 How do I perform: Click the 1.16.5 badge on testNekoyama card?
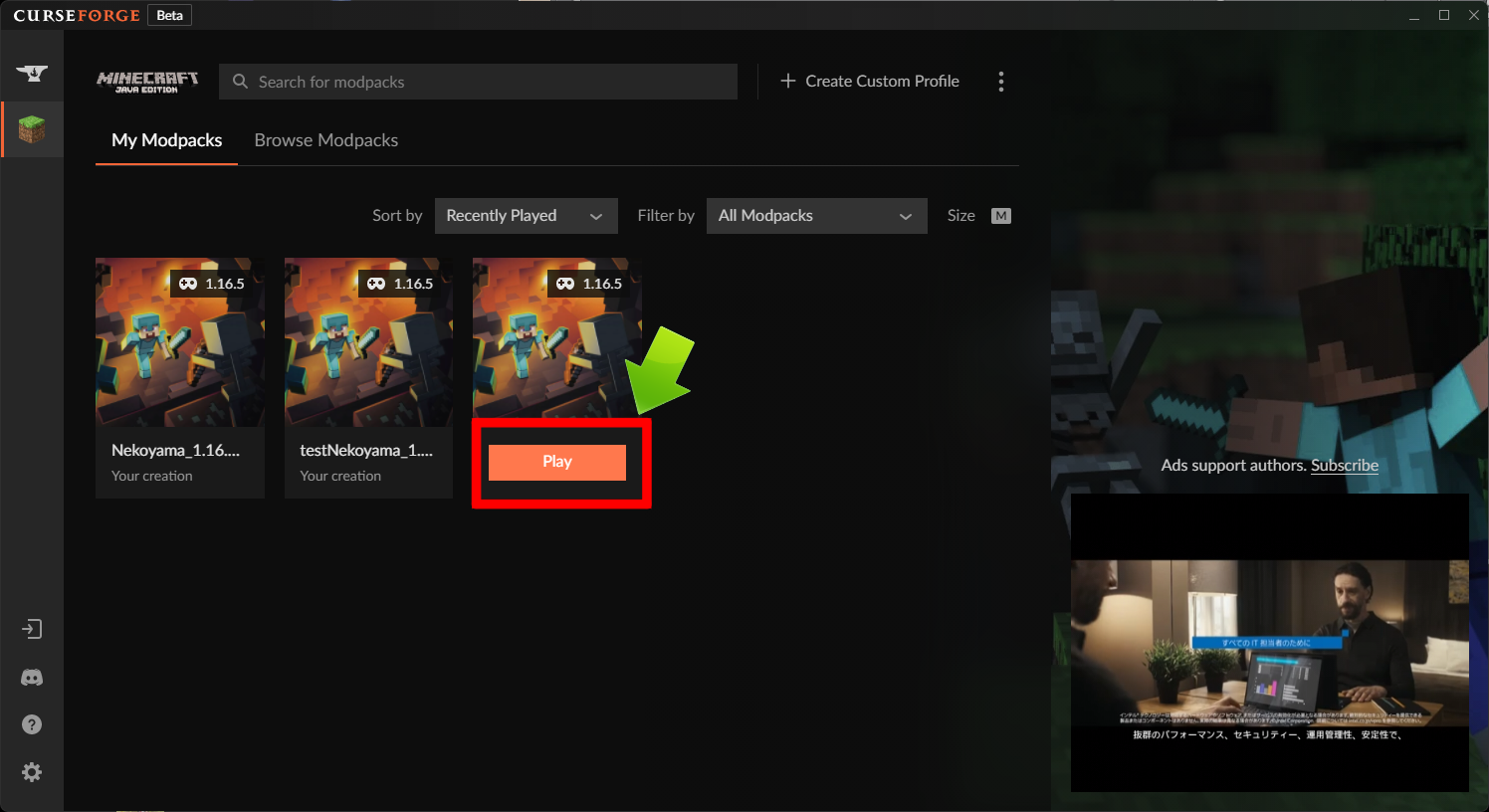point(400,284)
